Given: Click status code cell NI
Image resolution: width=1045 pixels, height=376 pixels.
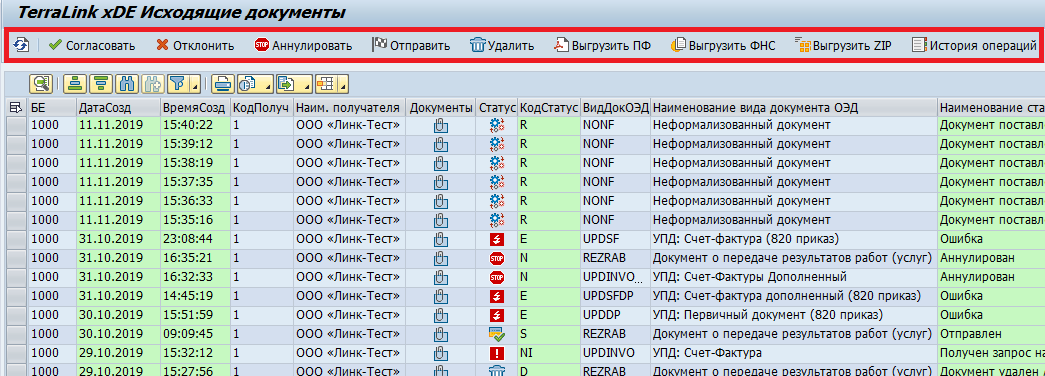Looking at the screenshot, I should (x=548, y=353).
